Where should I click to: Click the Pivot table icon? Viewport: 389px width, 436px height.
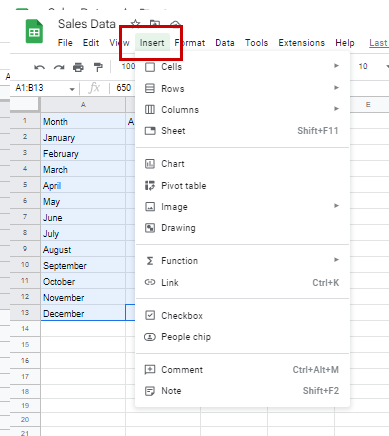[x=150, y=186]
